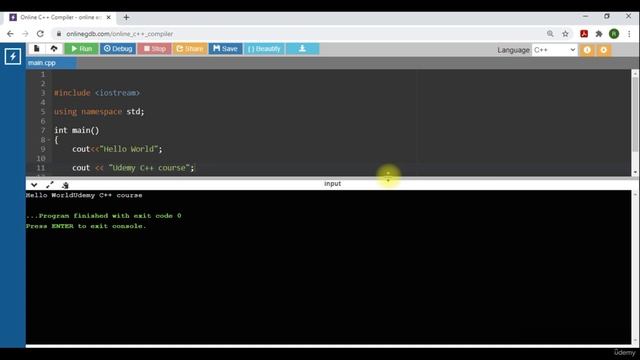Save the code with Save button
640x360 pixels.
(x=225, y=49)
